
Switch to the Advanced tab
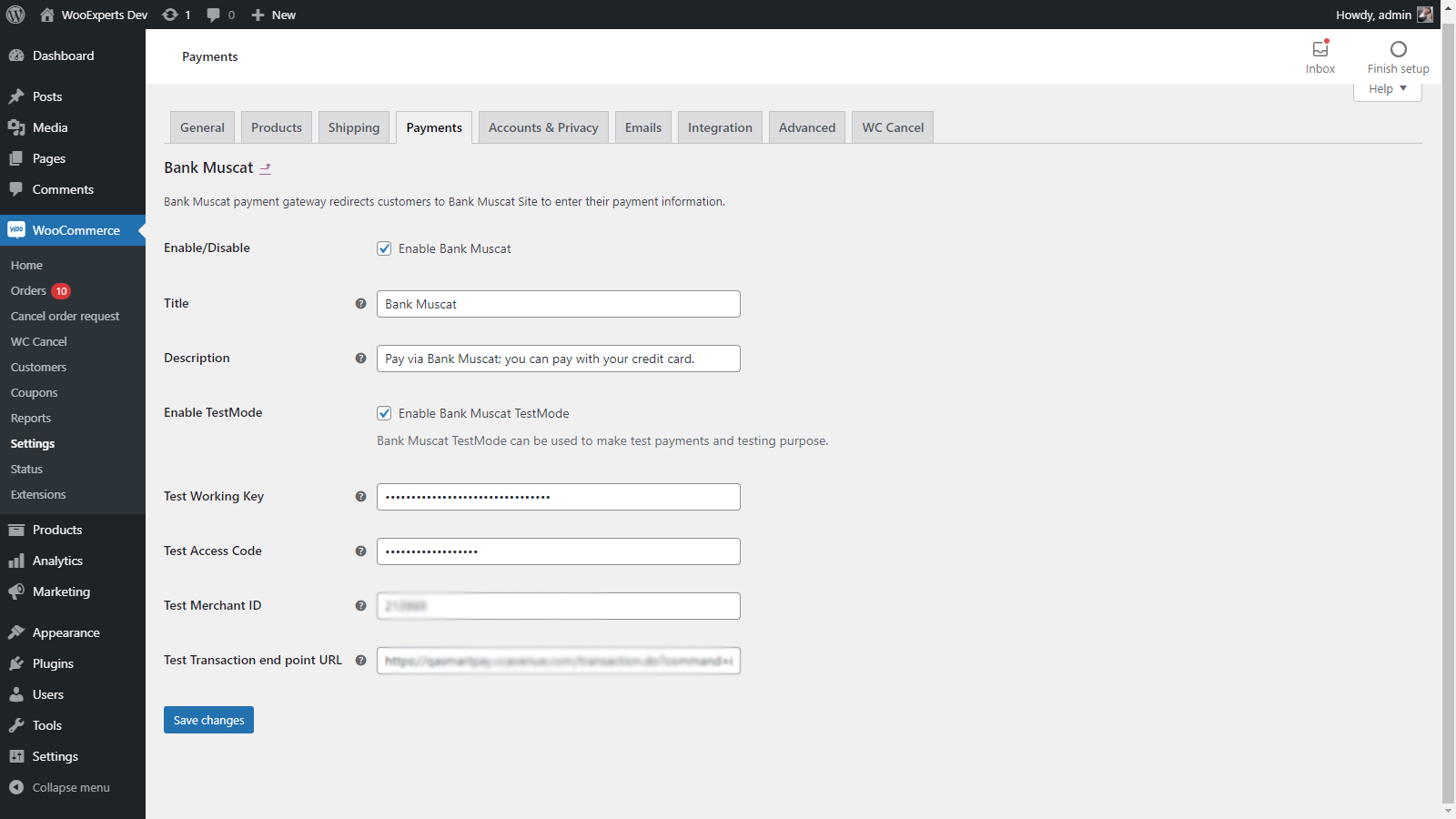807,127
